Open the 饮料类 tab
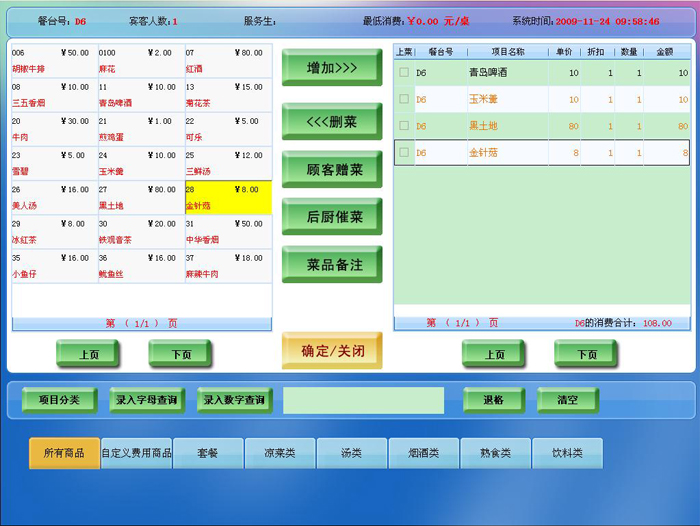Screen dimensions: 700x526 pos(567,453)
